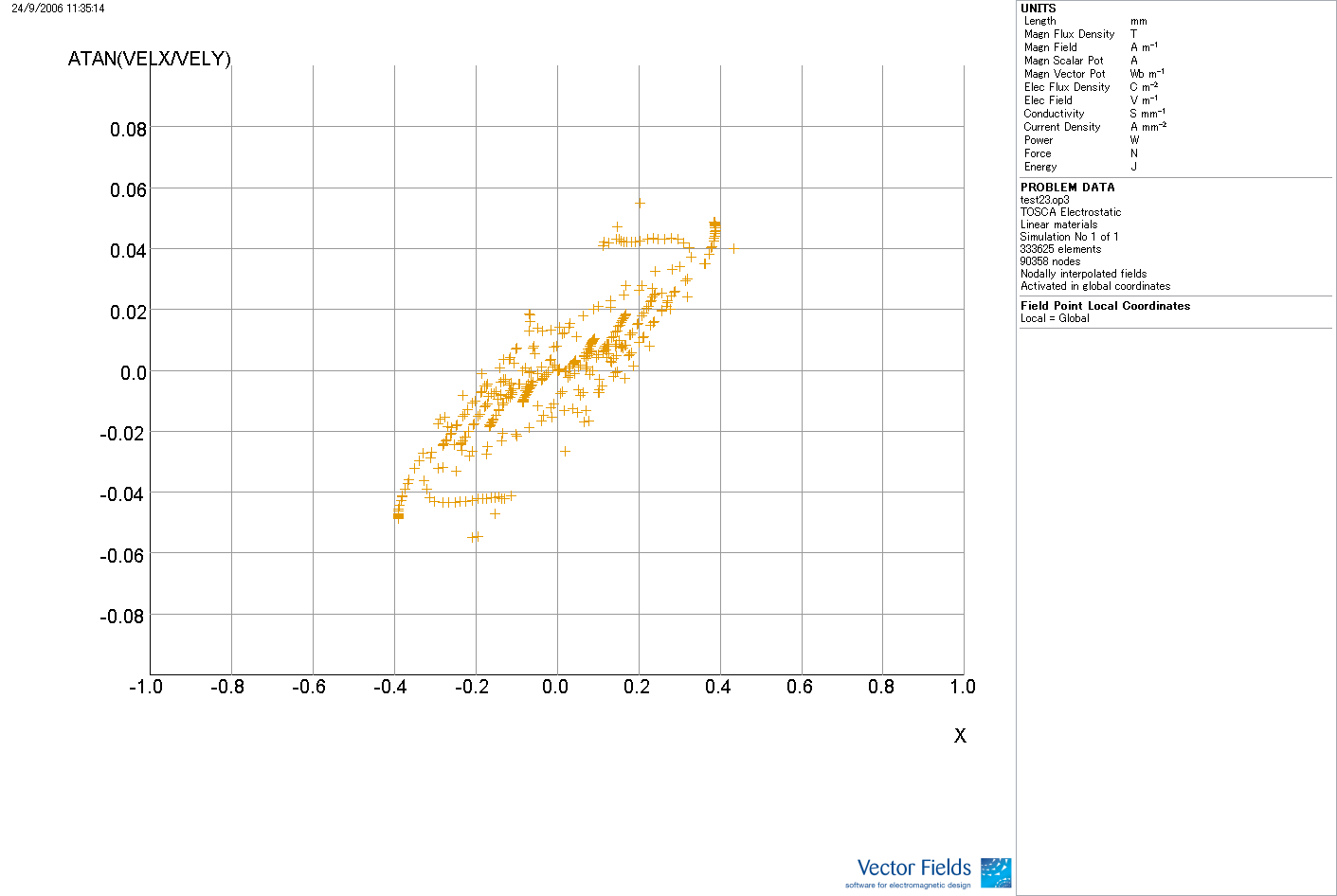The height and width of the screenshot is (896, 1337).
Task: Click the Magn Flux Density units row
Action: coord(1069,34)
